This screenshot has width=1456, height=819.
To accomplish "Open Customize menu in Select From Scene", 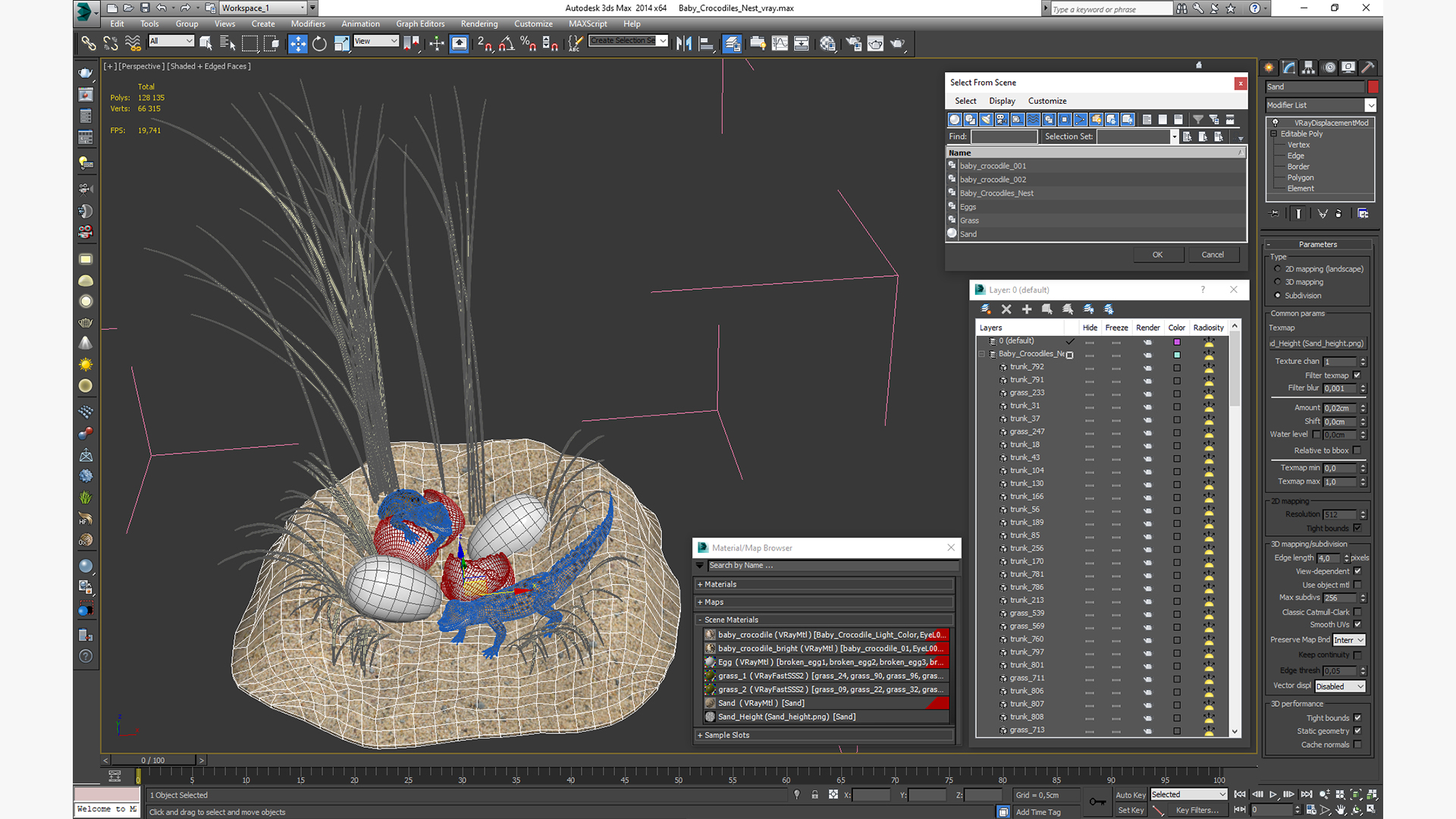I will tap(1047, 101).
